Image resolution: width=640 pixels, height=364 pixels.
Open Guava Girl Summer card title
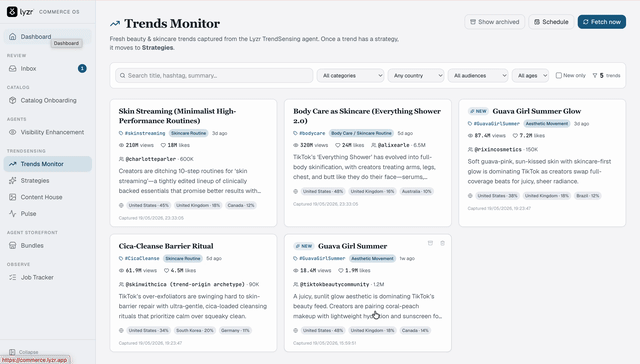coord(353,246)
